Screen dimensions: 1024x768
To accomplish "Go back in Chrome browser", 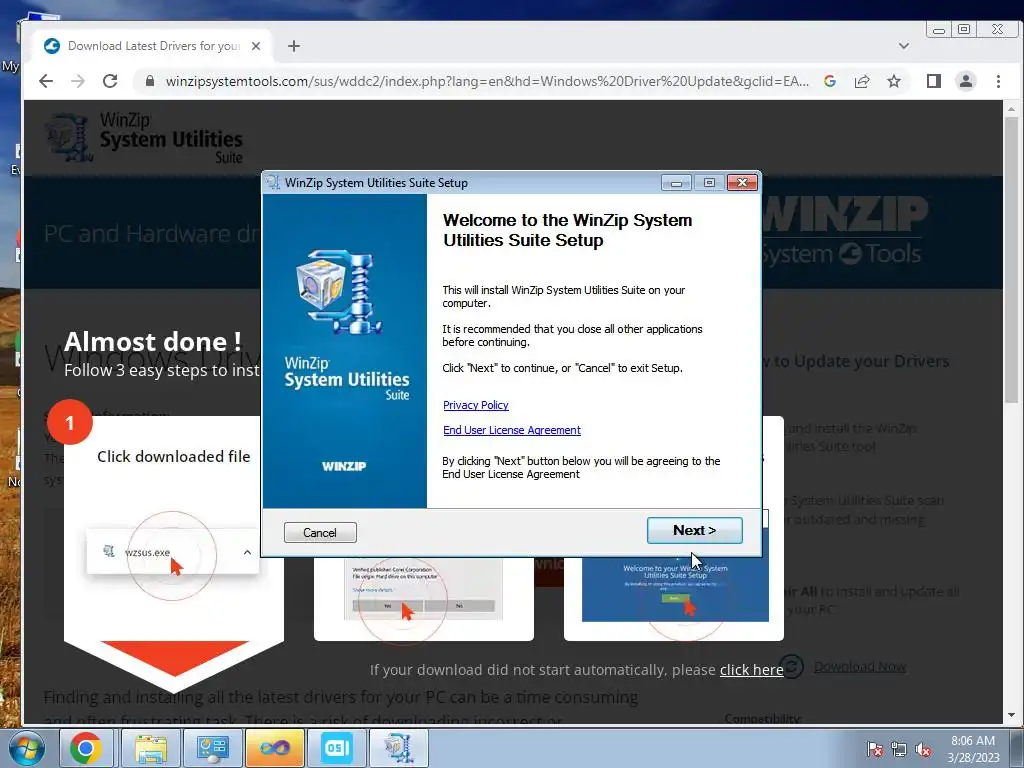I will tap(46, 81).
